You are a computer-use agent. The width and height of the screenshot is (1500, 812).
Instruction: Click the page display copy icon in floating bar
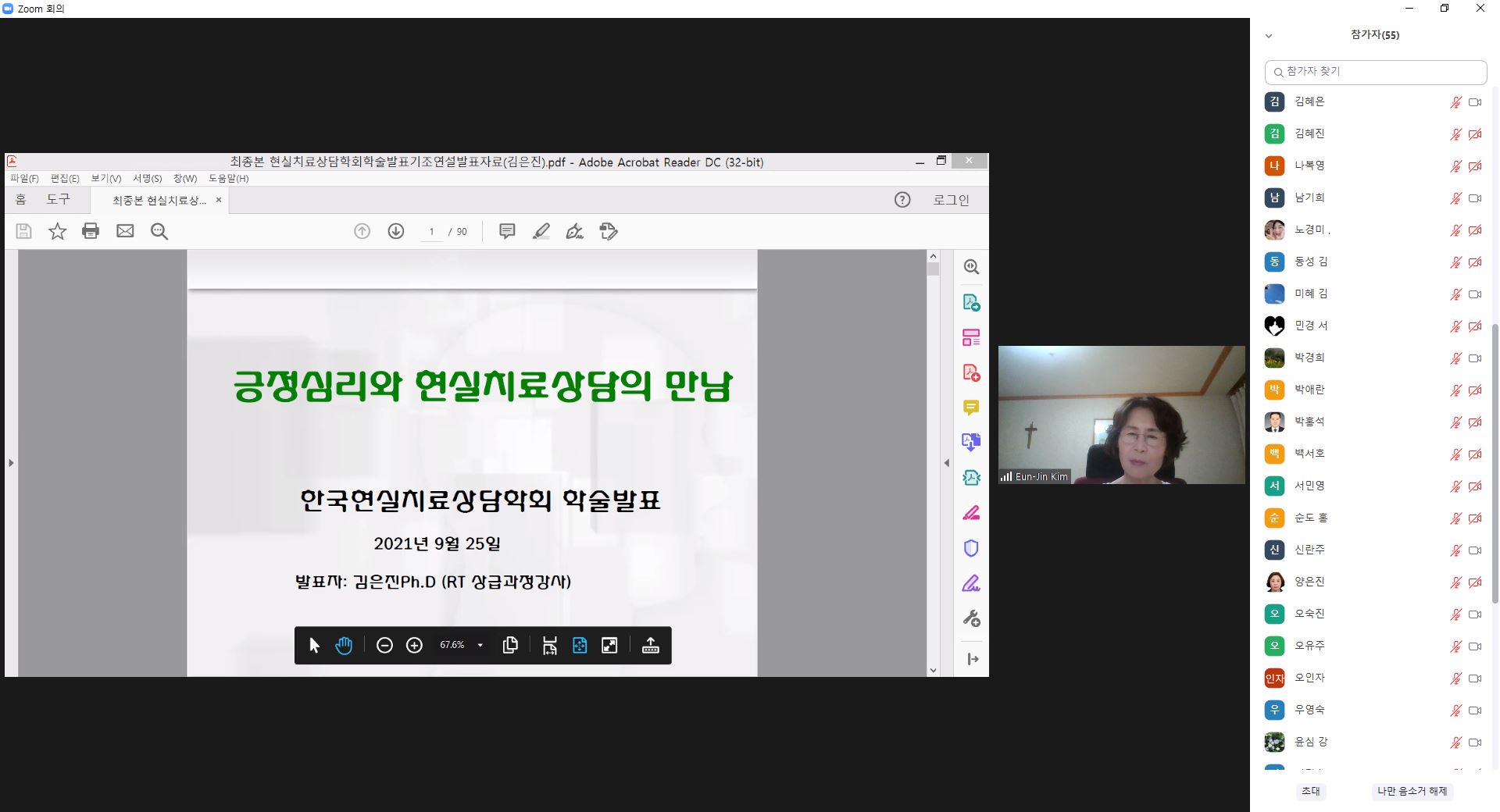[510, 645]
